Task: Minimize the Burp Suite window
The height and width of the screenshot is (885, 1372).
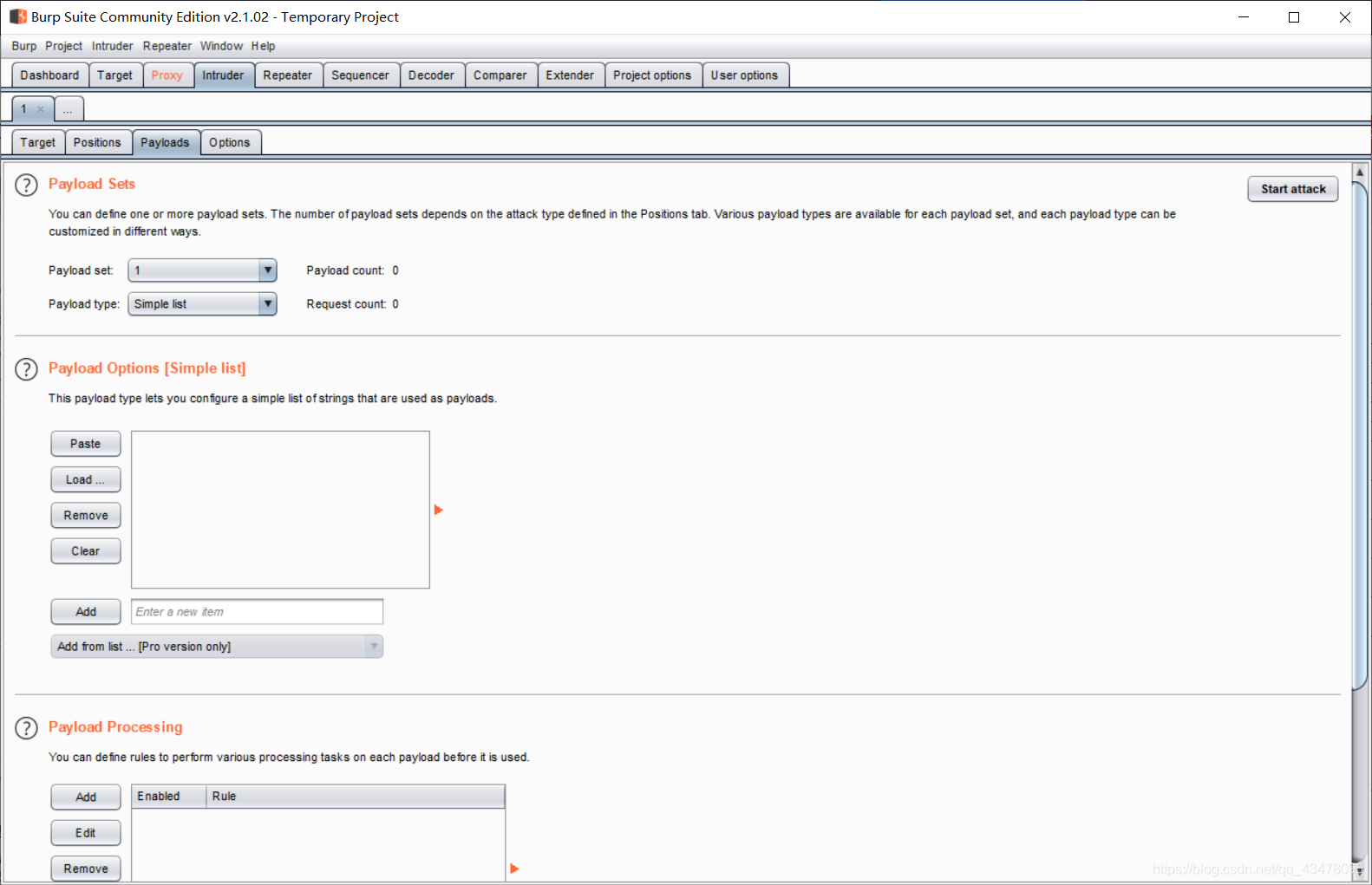Action: tap(1244, 17)
